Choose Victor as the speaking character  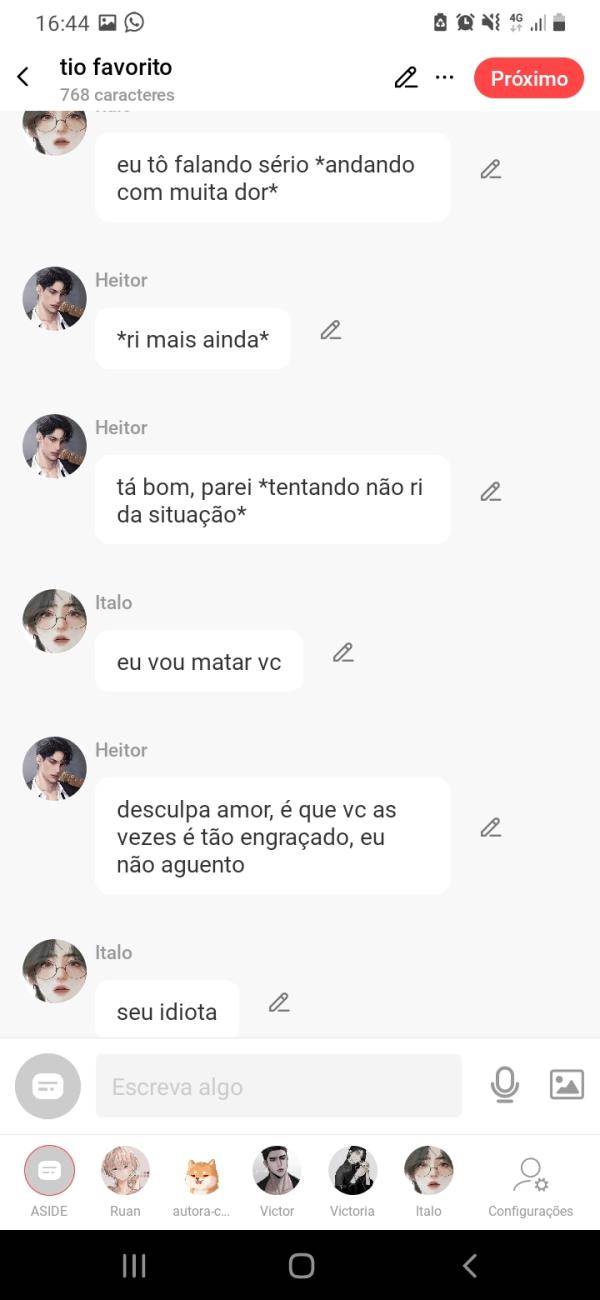[277, 1180]
